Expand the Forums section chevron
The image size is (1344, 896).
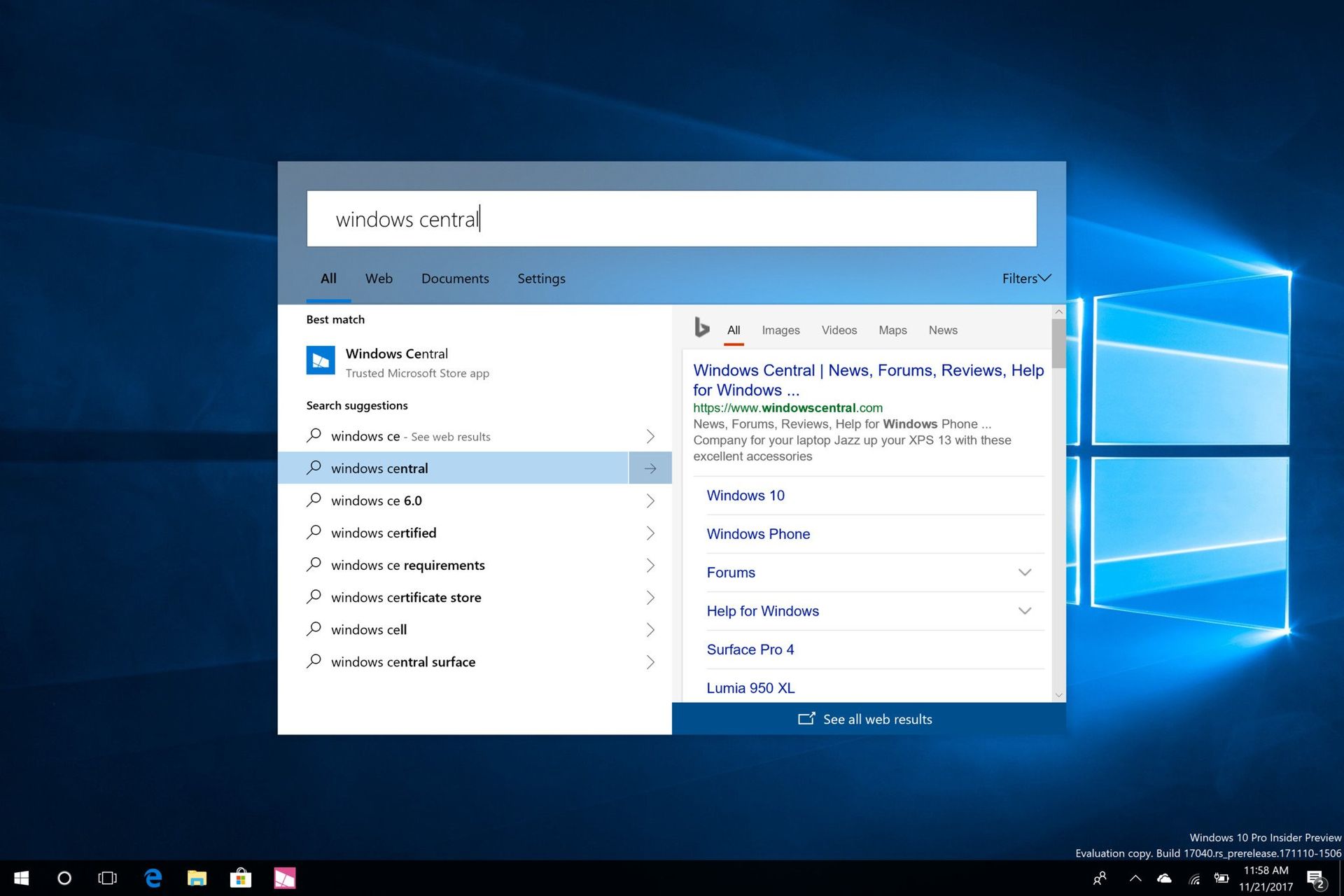click(x=1025, y=573)
